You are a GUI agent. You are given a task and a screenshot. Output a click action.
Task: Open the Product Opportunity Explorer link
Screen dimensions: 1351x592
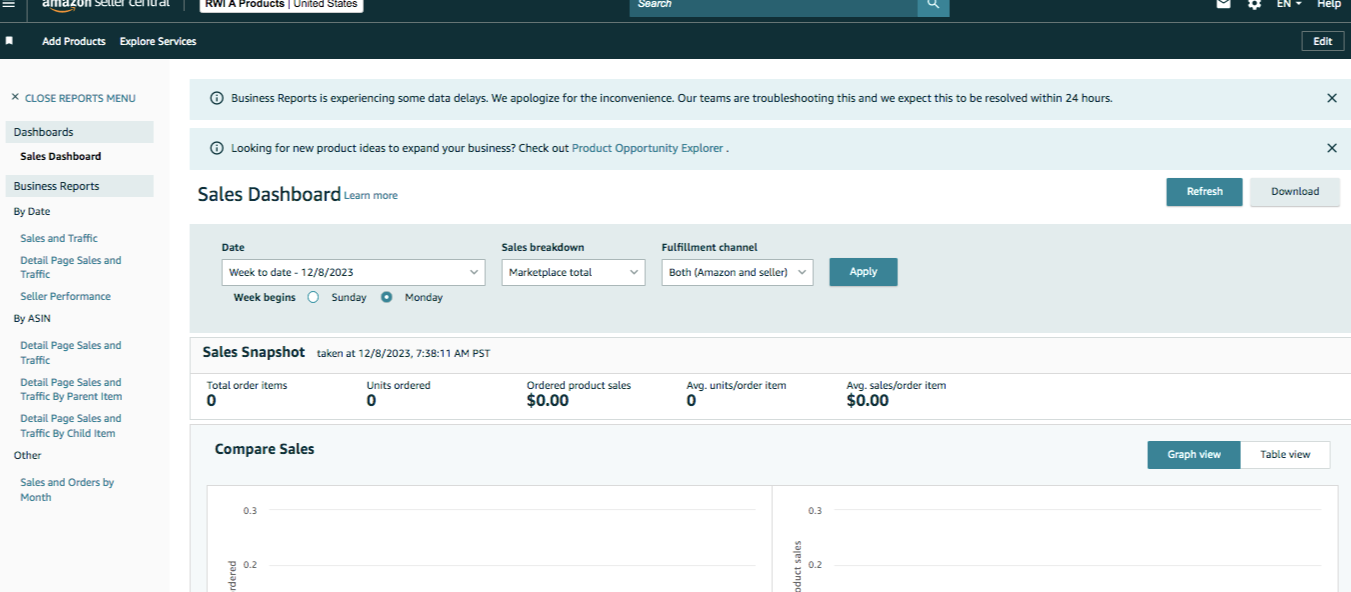click(647, 148)
